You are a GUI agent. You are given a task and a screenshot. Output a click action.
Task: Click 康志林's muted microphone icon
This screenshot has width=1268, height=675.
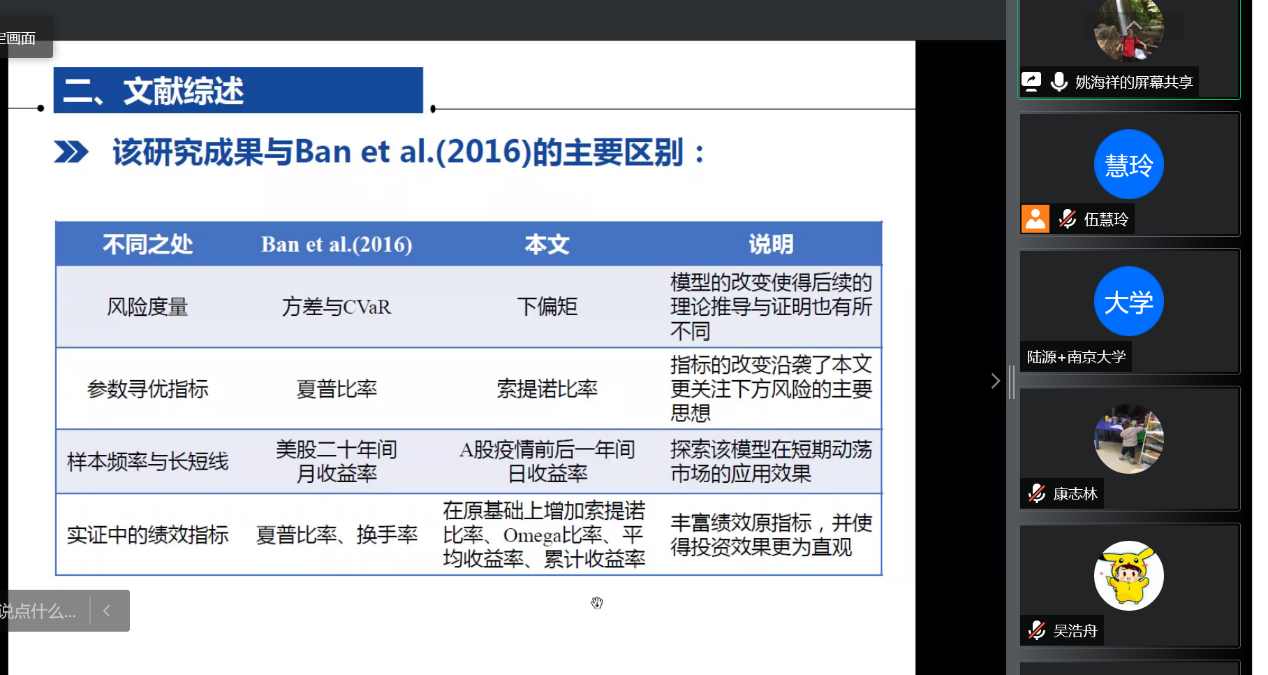1036,493
